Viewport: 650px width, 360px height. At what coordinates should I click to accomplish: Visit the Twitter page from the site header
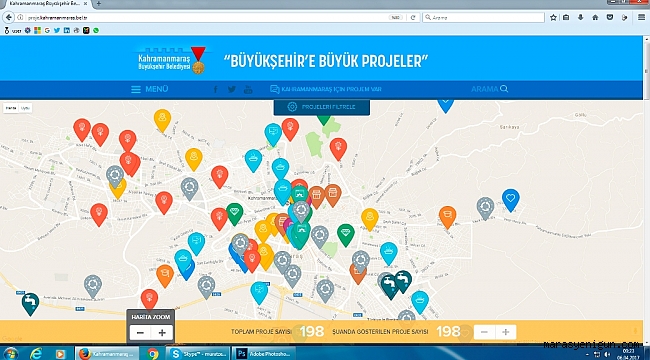click(x=232, y=89)
